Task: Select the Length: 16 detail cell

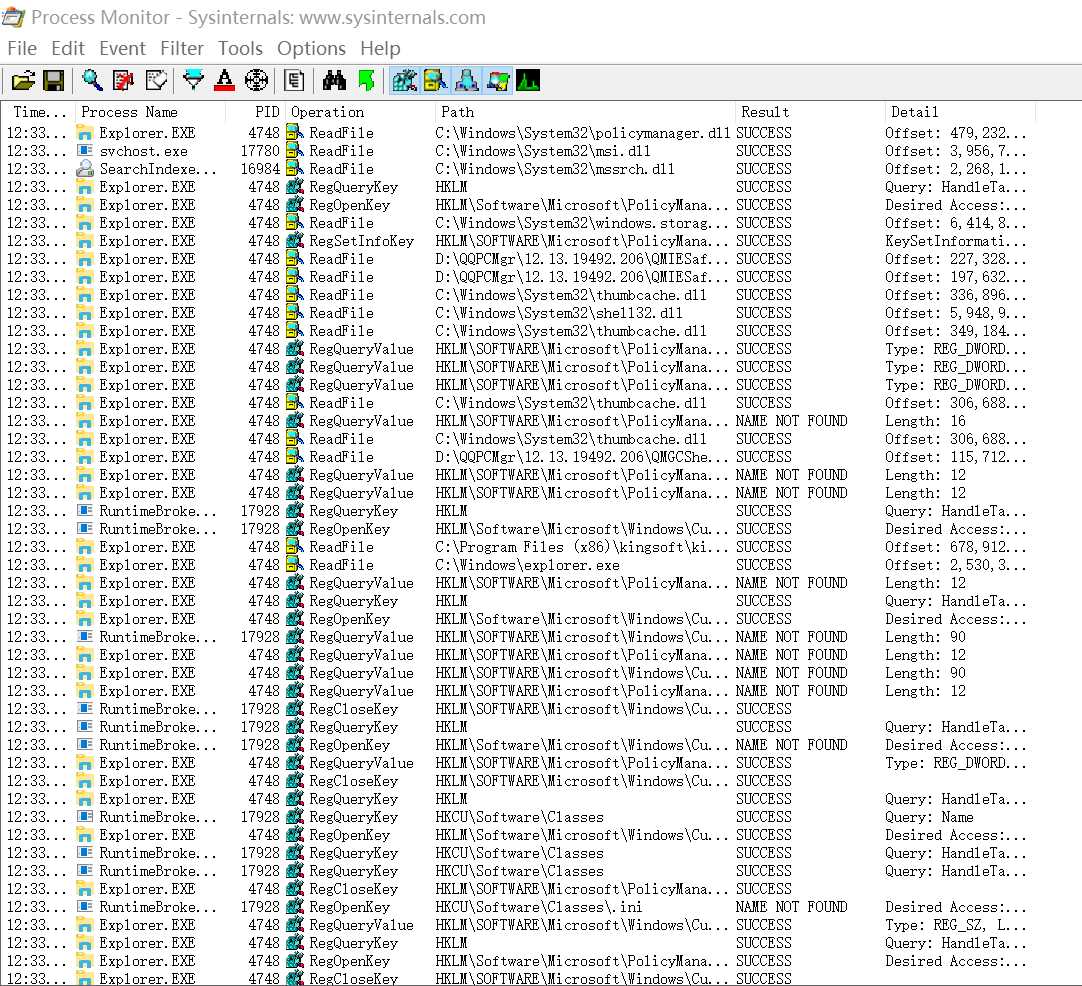Action: click(x=925, y=421)
